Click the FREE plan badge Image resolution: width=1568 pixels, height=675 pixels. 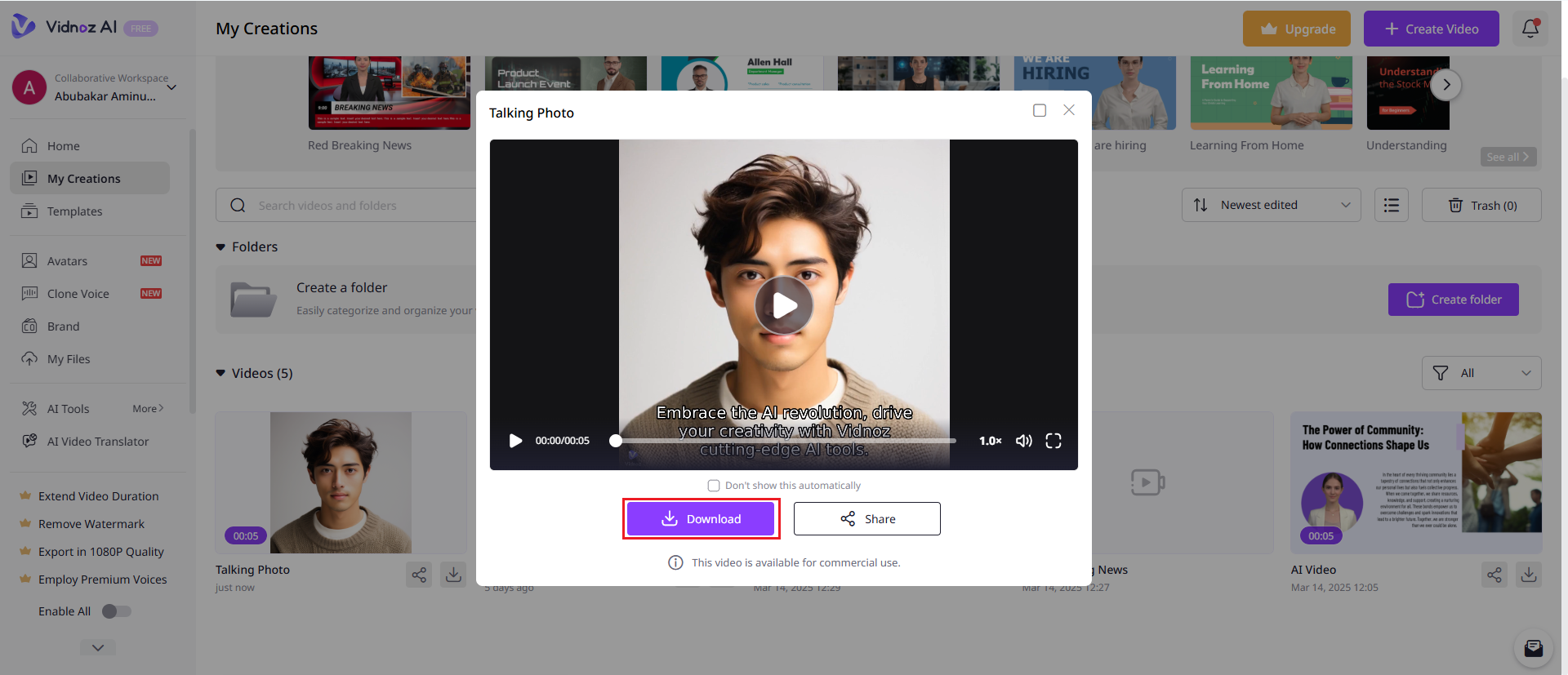click(x=140, y=29)
